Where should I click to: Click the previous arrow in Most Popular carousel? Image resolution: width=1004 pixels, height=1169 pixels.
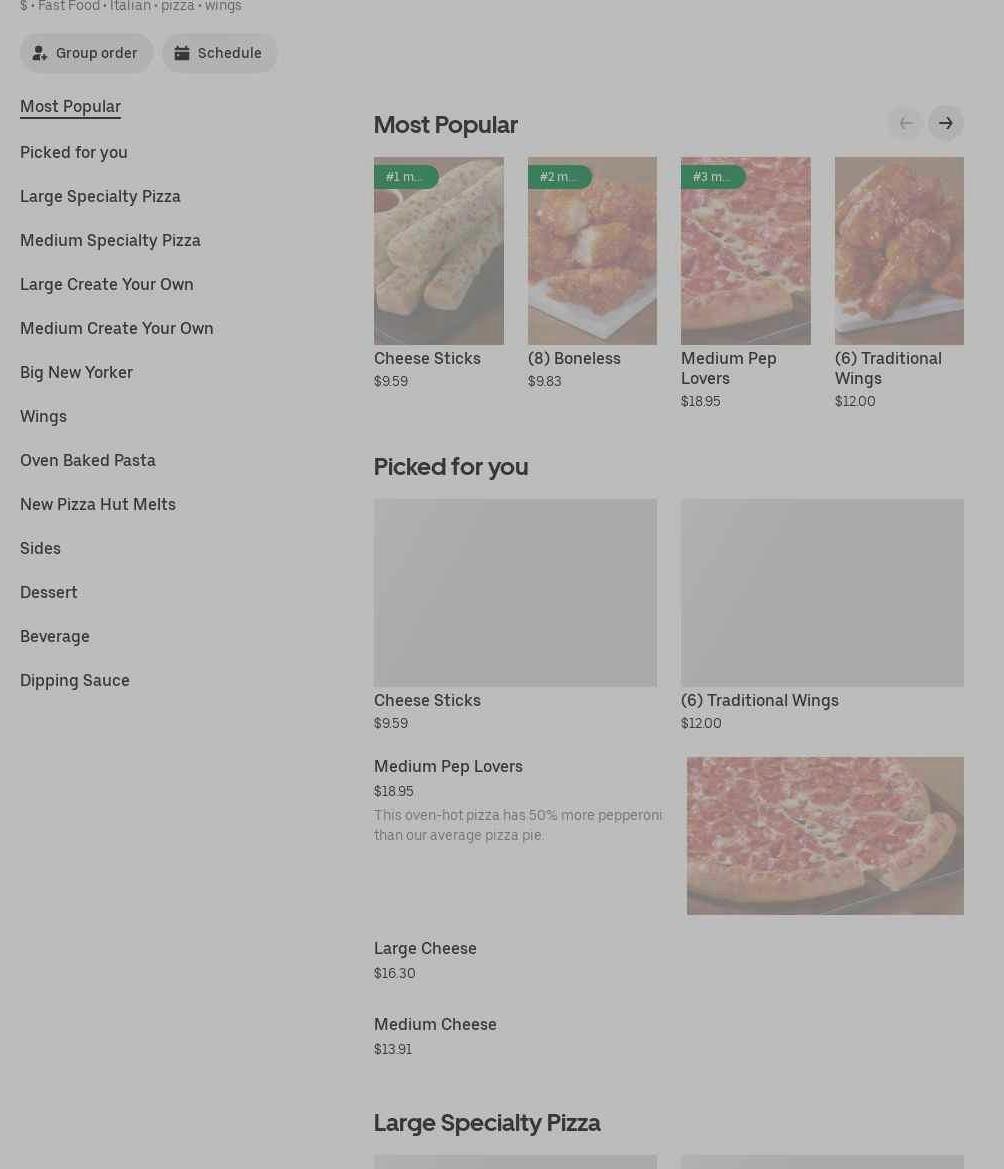905,123
